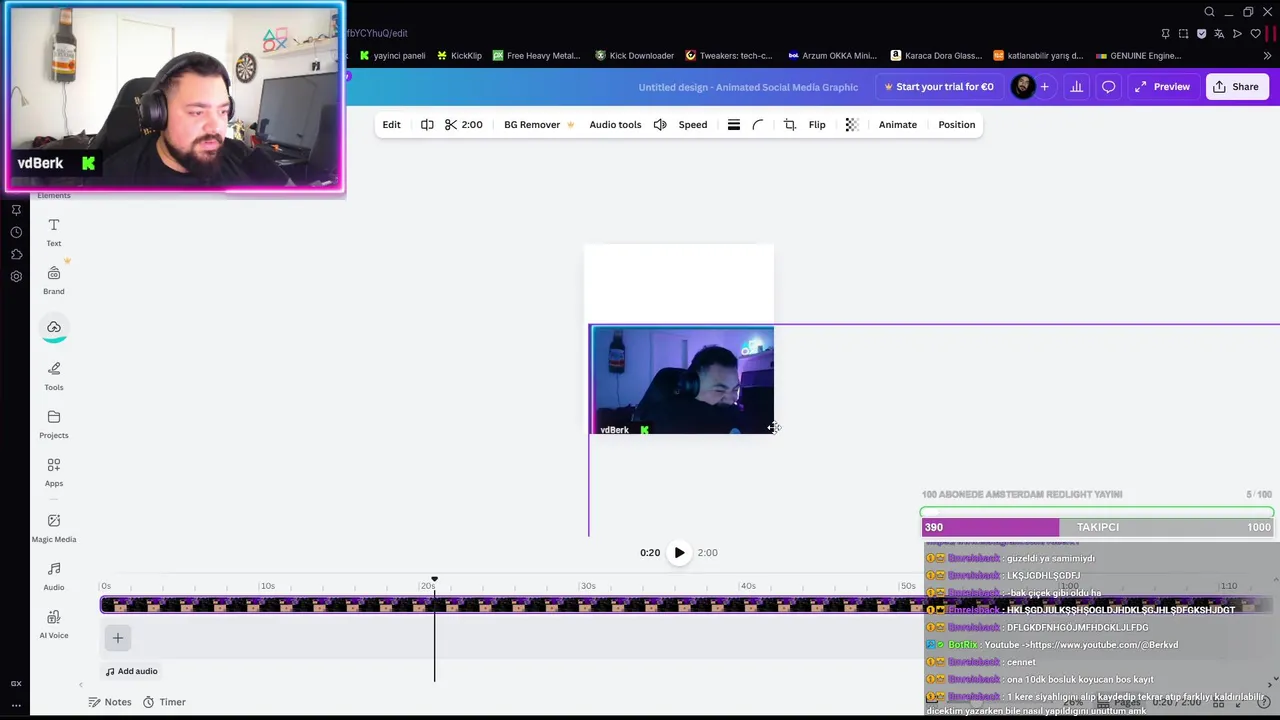Open browser sidebar extensions puzzle icon

[16, 254]
